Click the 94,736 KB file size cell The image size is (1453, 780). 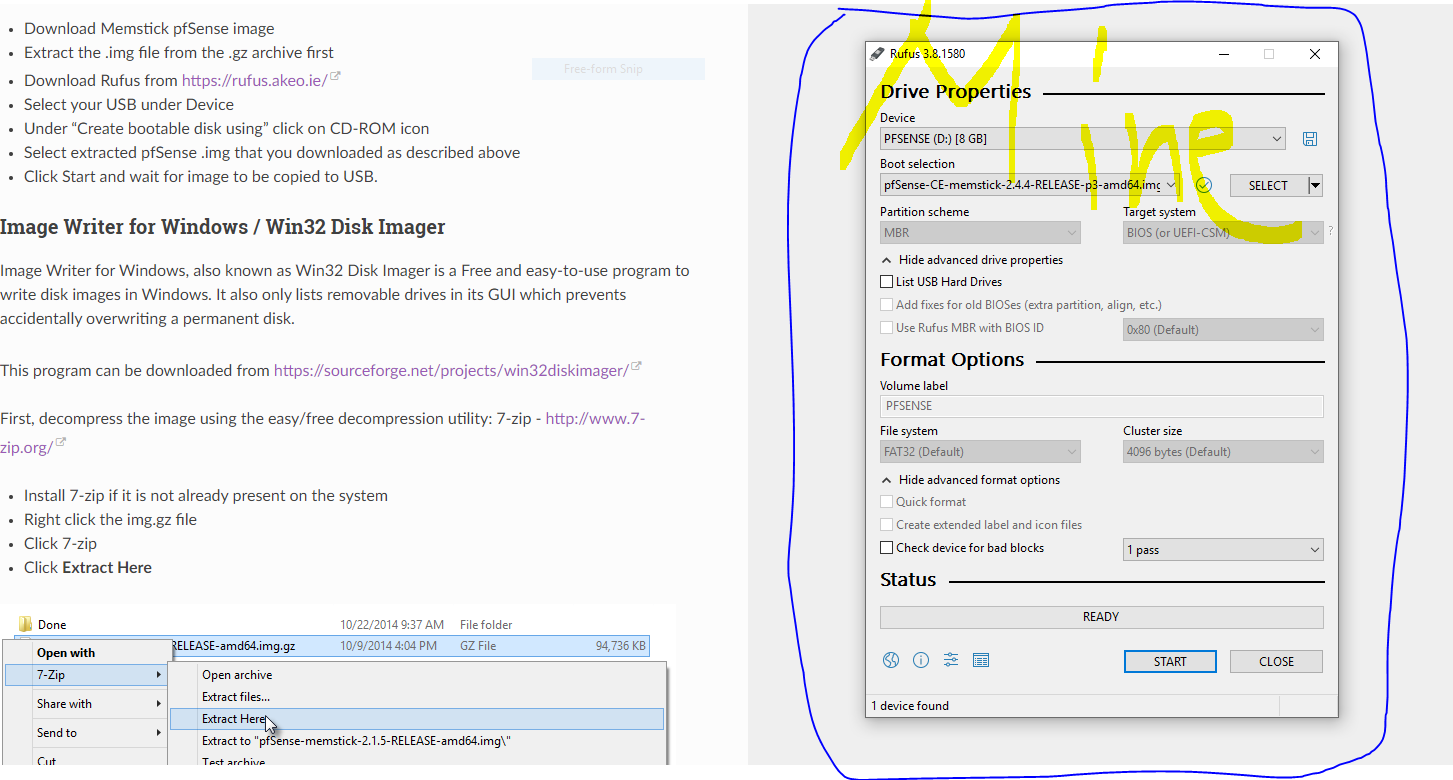tap(620, 646)
